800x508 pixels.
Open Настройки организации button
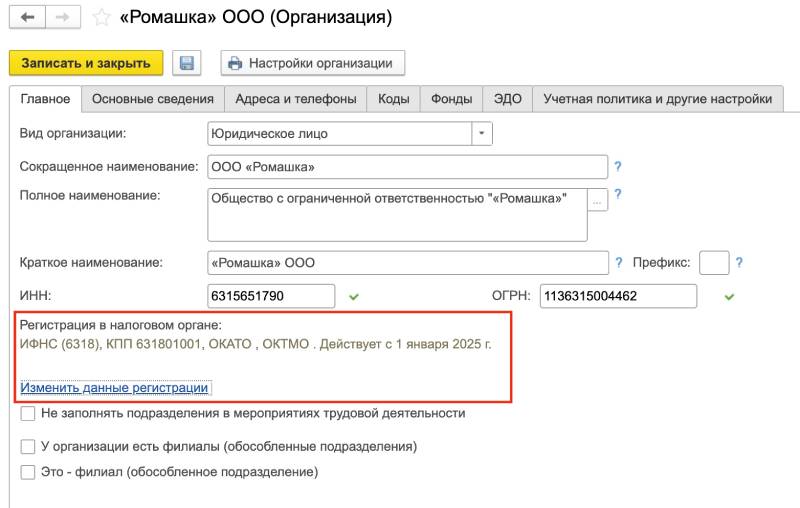313,63
